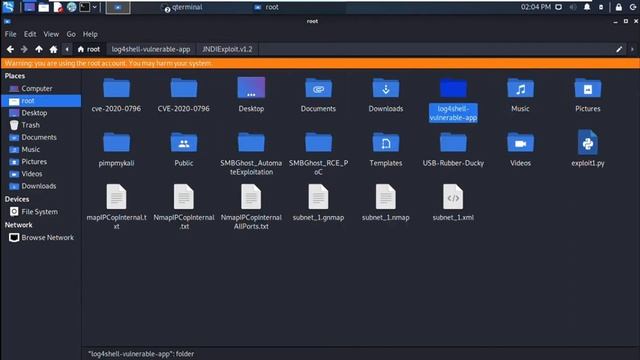Switch to the qterminal taskbar window
Screen dimensions: 640x360
pos(183,7)
